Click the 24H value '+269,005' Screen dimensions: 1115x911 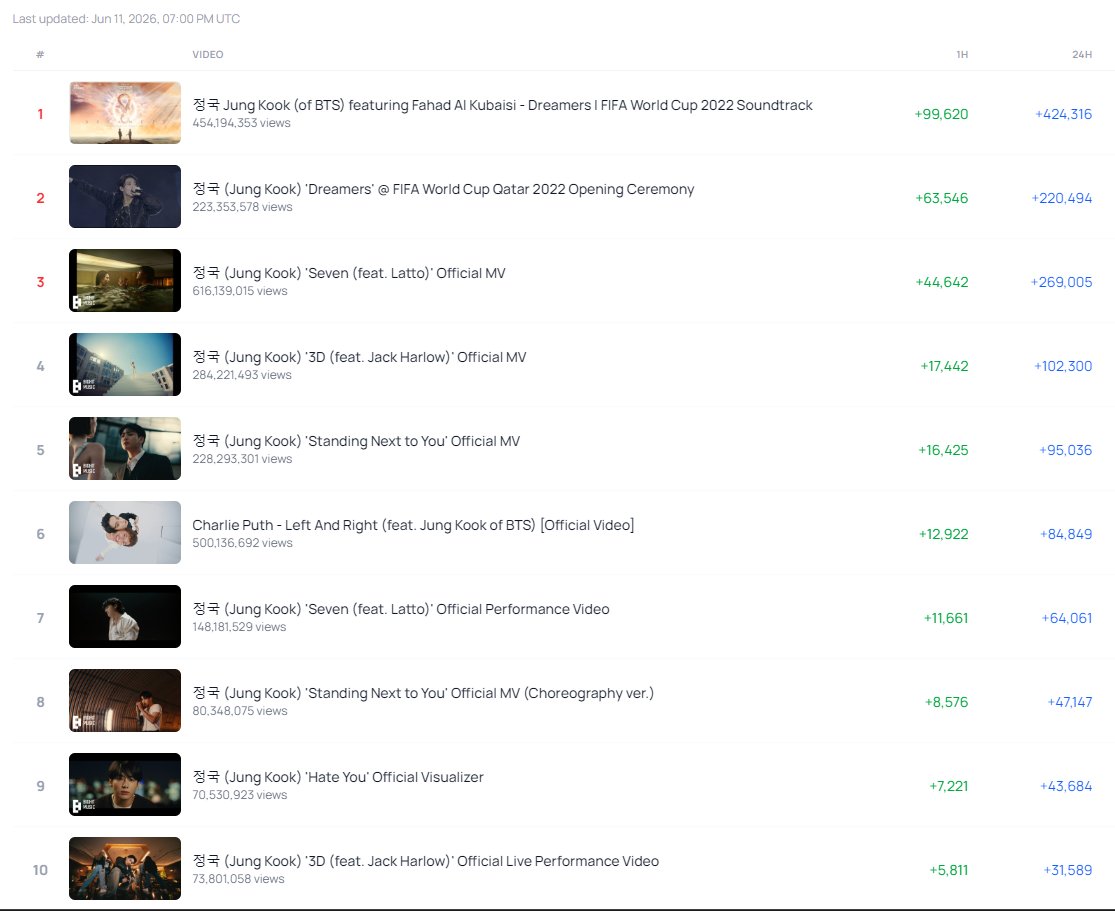pyautogui.click(x=1061, y=282)
